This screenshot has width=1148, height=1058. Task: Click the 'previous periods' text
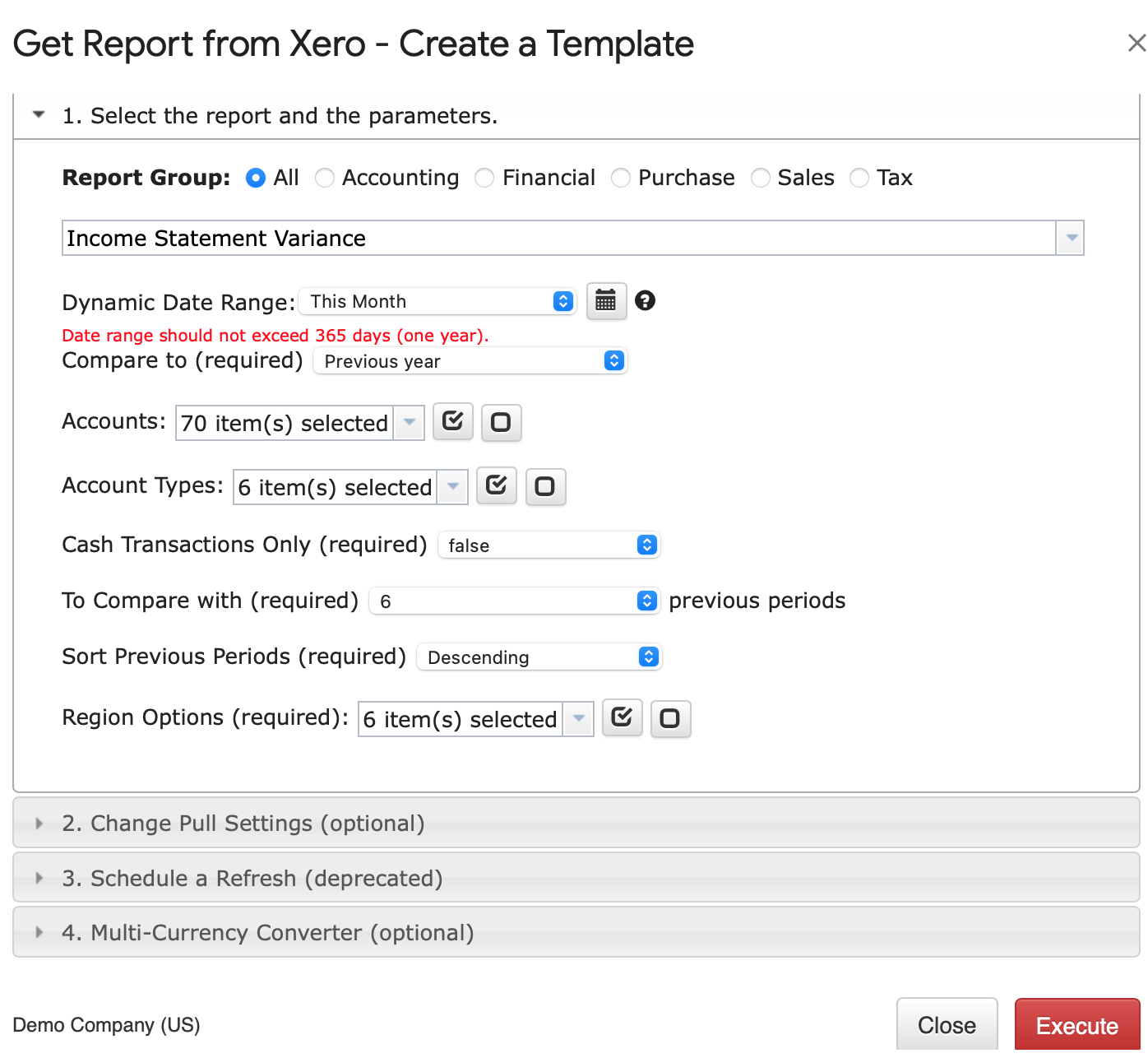757,601
